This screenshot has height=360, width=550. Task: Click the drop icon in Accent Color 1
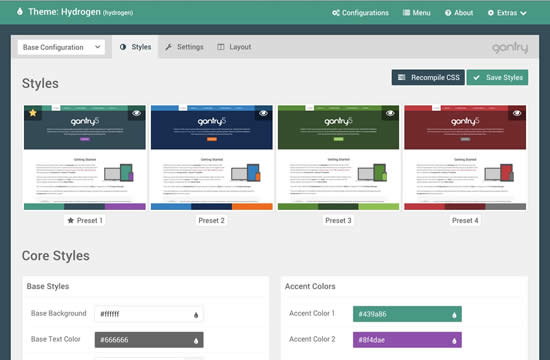[454, 315]
